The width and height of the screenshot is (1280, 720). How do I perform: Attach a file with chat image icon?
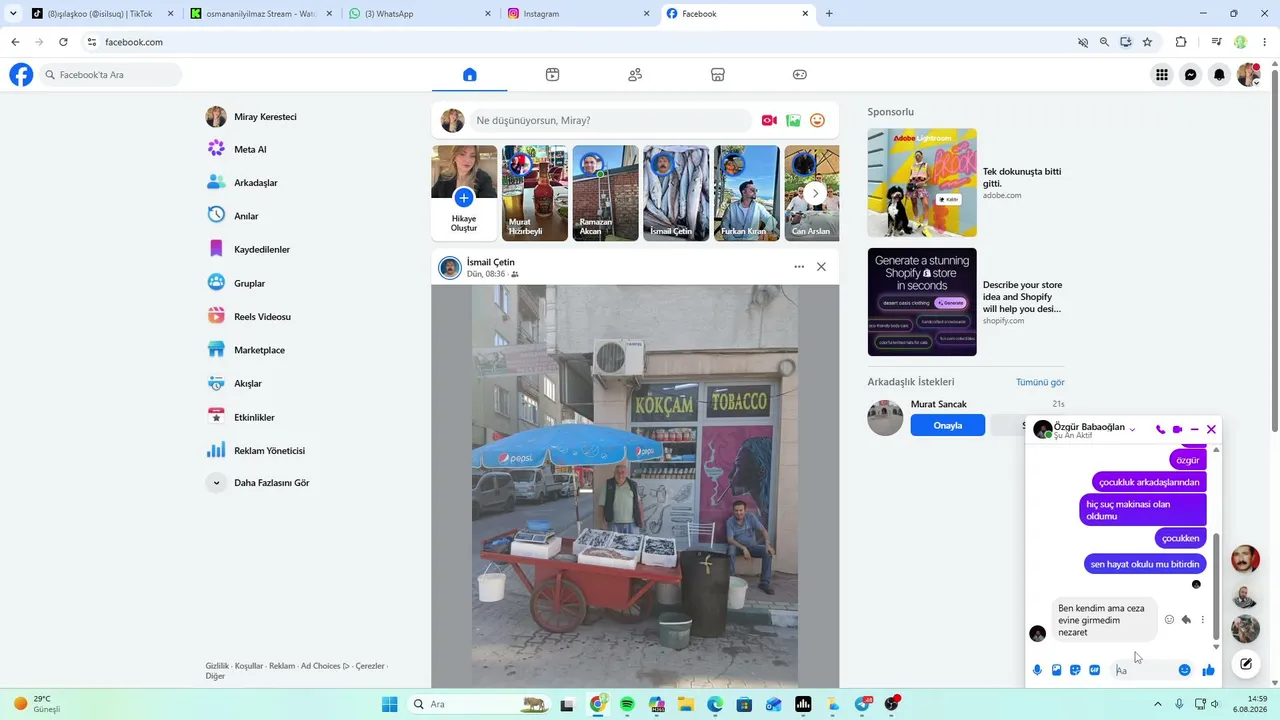[1056, 670]
